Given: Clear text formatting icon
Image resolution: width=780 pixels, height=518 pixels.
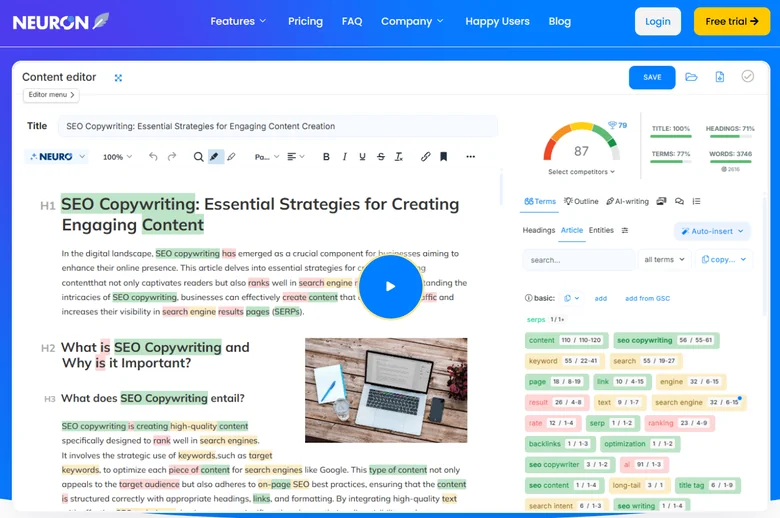Looking at the screenshot, I should pyautogui.click(x=398, y=157).
